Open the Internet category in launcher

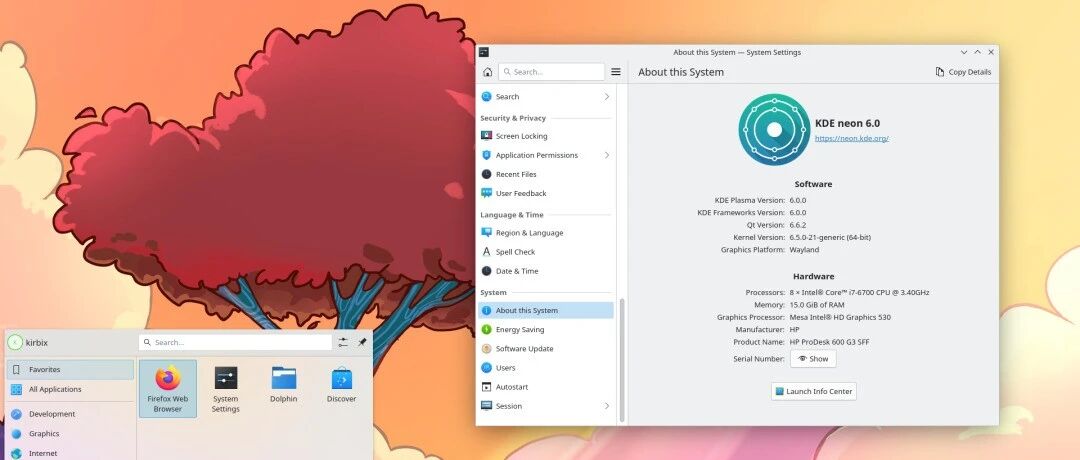click(70, 453)
